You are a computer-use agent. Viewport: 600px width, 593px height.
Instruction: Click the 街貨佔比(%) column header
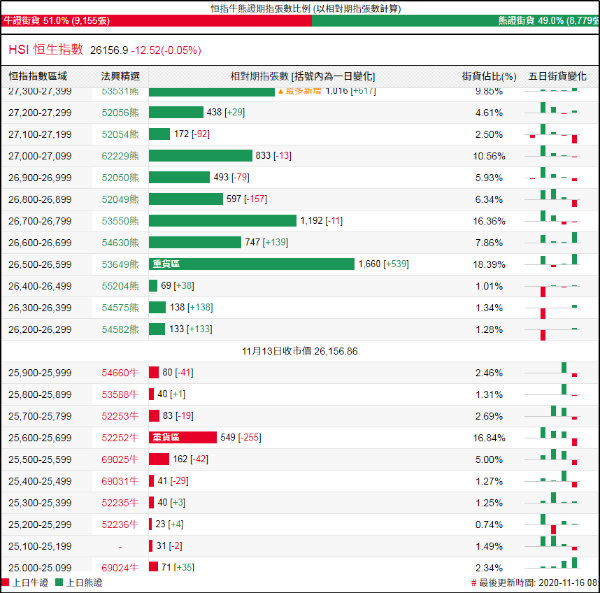click(x=489, y=76)
